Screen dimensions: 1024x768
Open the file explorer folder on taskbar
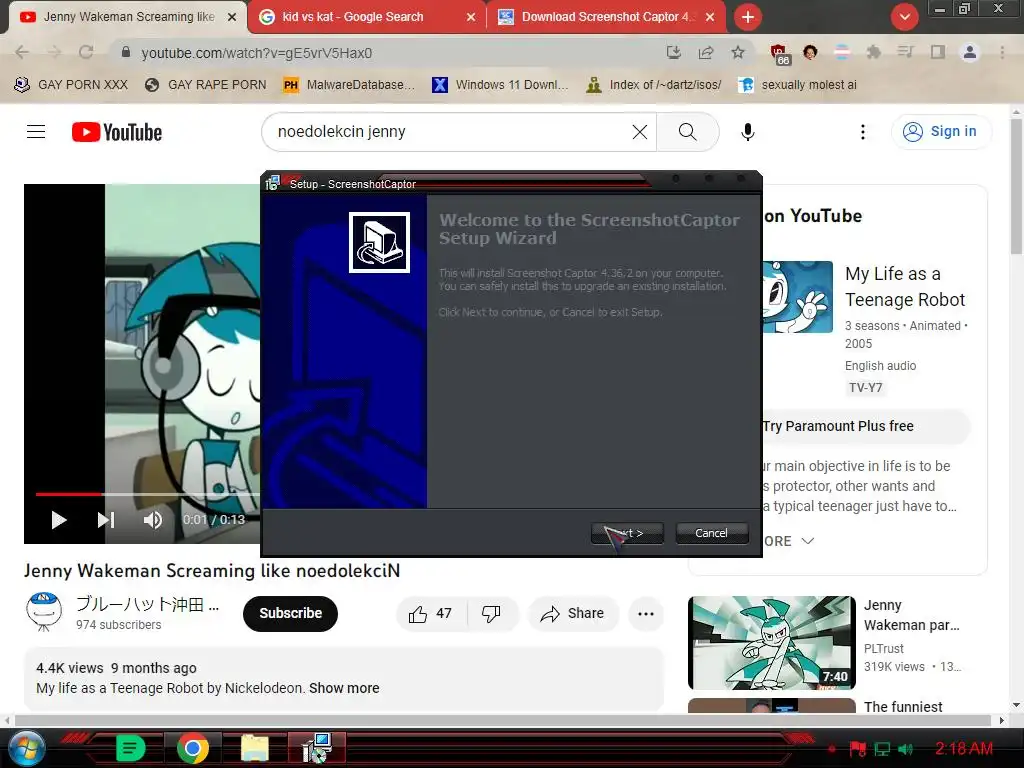coord(255,748)
